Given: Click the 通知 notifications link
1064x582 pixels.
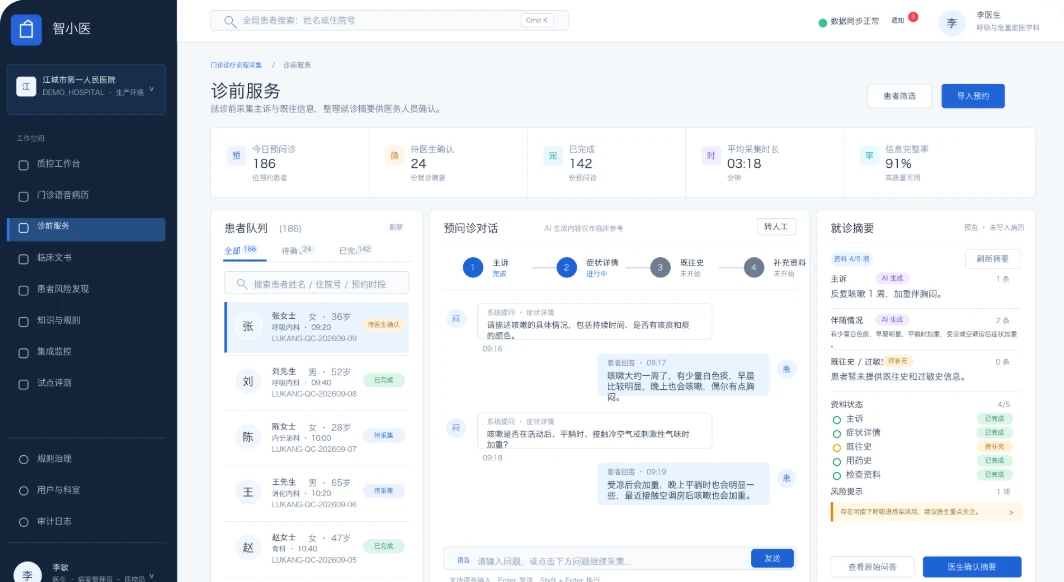Looking at the screenshot, I should coord(897,20).
